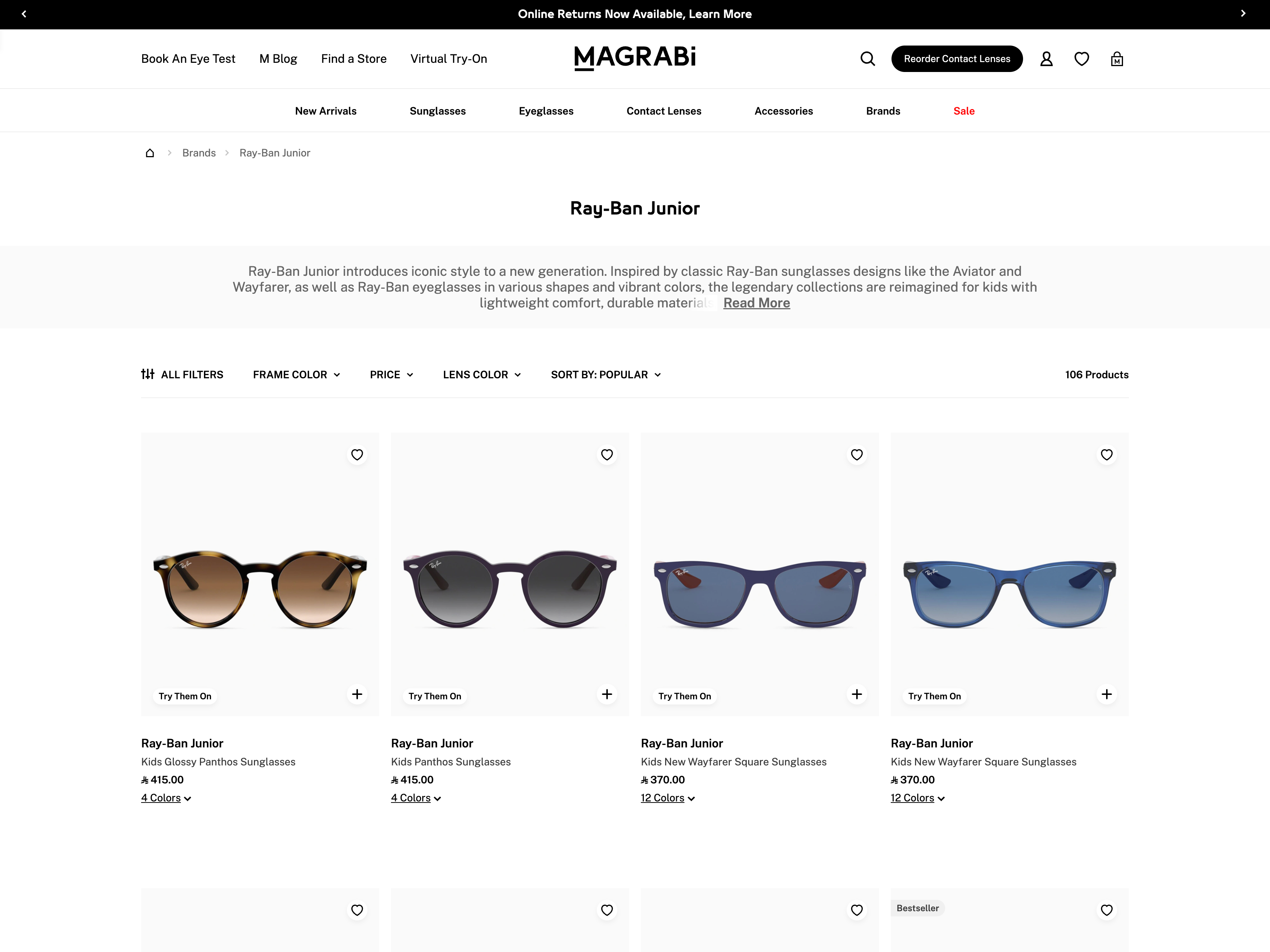Image resolution: width=1270 pixels, height=952 pixels.
Task: Open the wishlist heart in the header
Action: [x=1082, y=58]
